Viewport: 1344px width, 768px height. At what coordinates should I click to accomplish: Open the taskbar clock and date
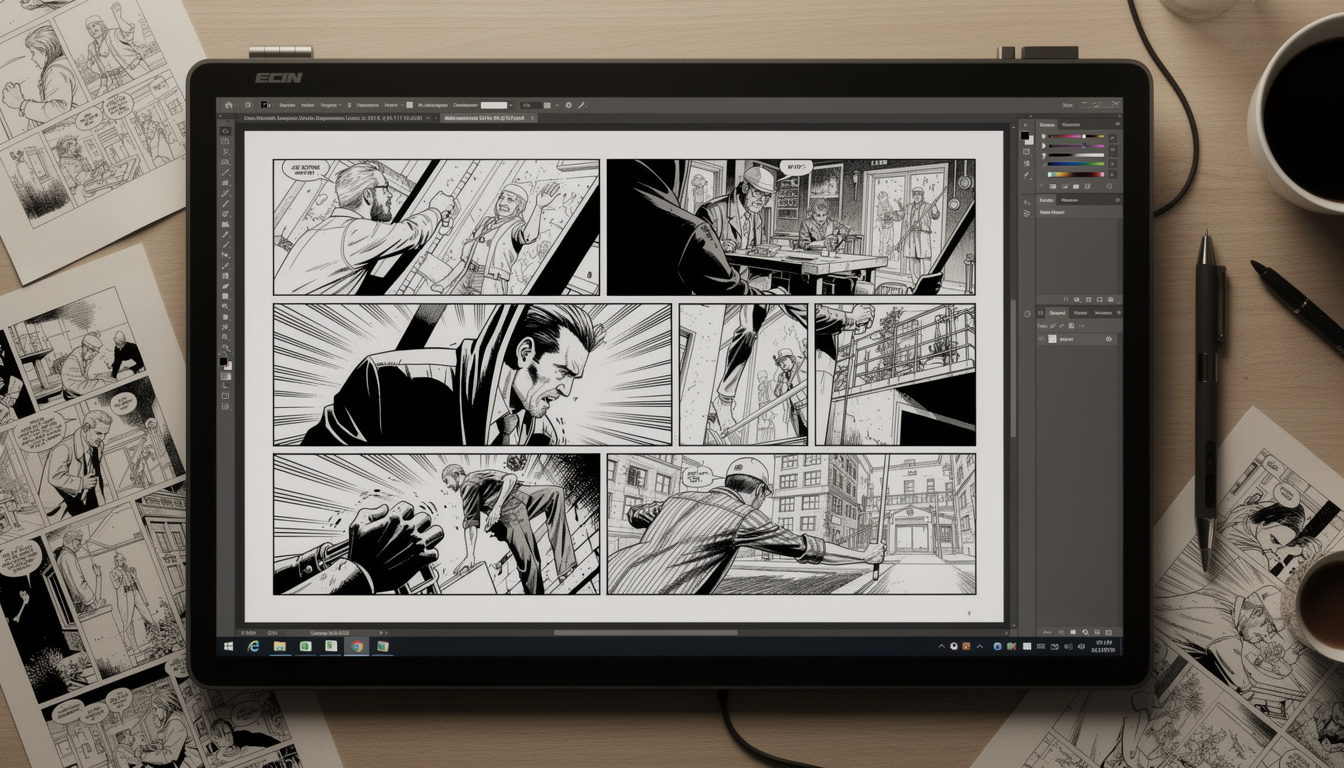point(1103,647)
